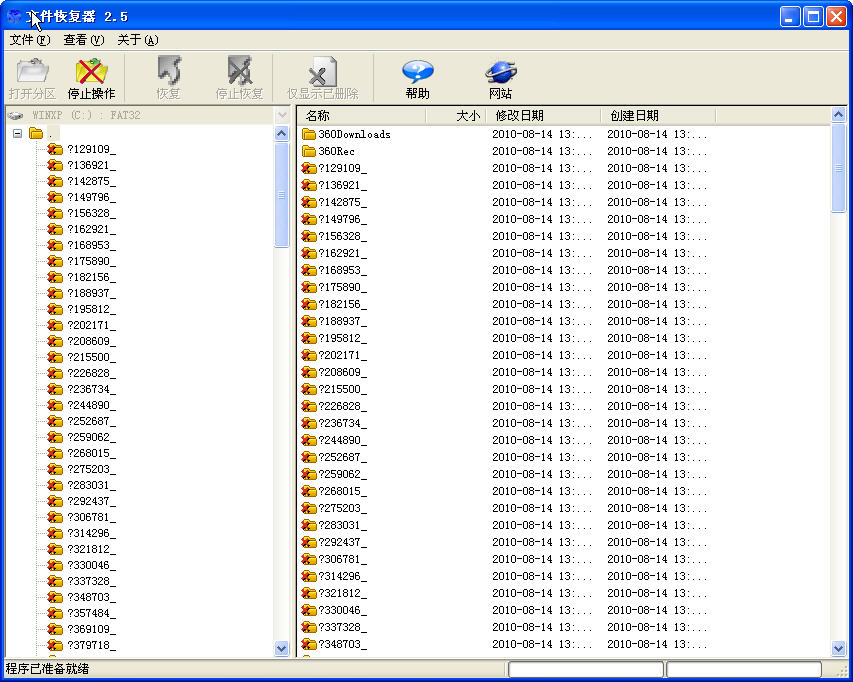Open the About (关于) menu
Screen dimensions: 853x682
[x=138, y=40]
